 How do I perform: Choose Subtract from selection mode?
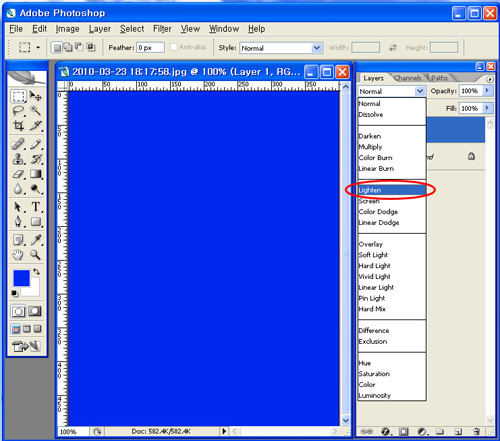pos(79,47)
